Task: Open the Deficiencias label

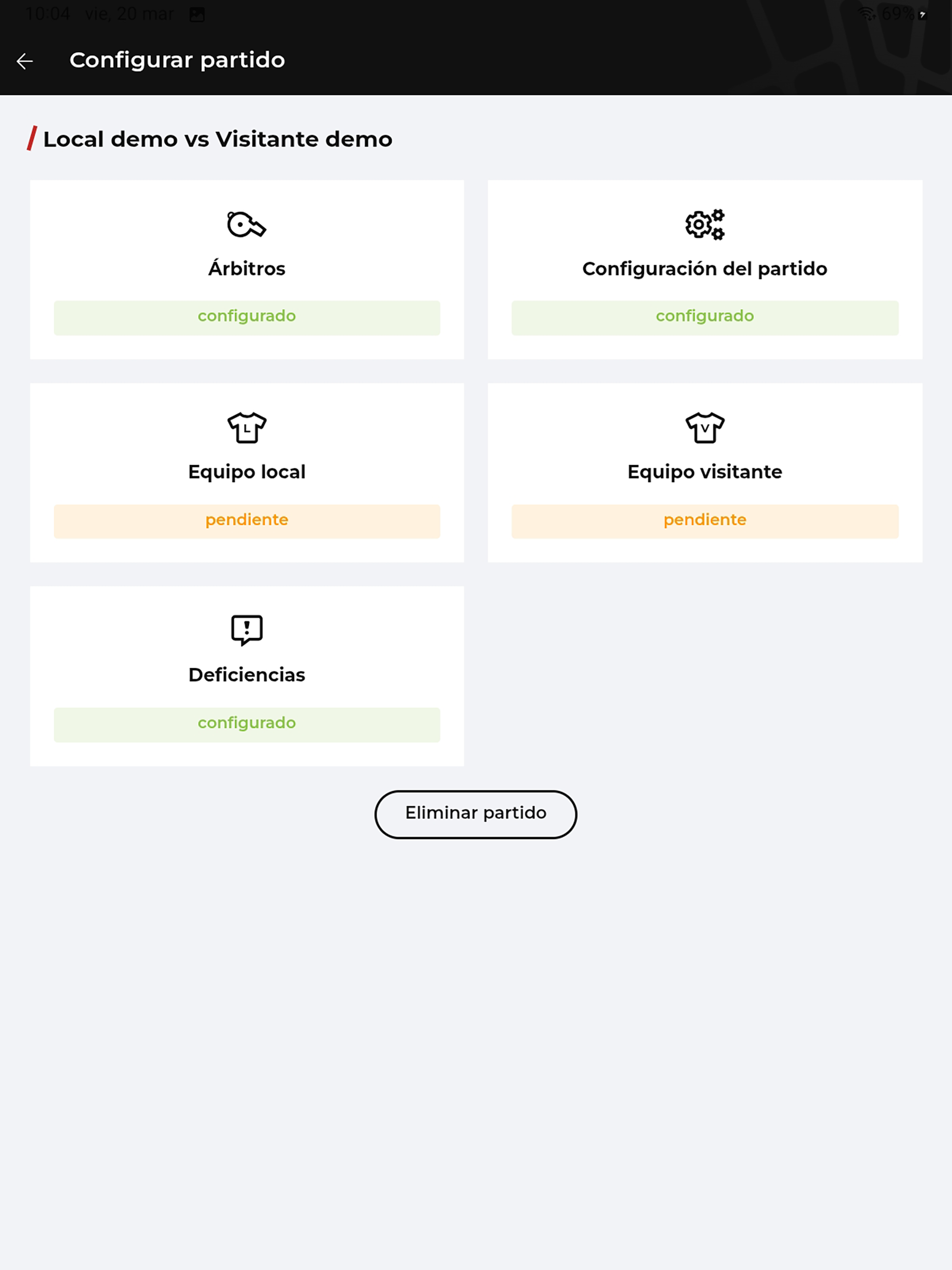Action: (246, 675)
